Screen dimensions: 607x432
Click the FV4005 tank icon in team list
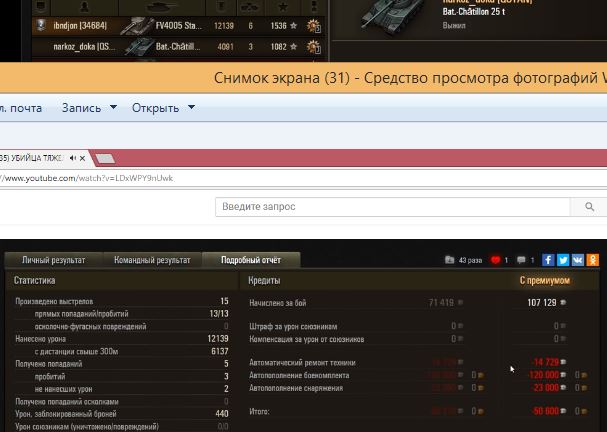pos(136,26)
